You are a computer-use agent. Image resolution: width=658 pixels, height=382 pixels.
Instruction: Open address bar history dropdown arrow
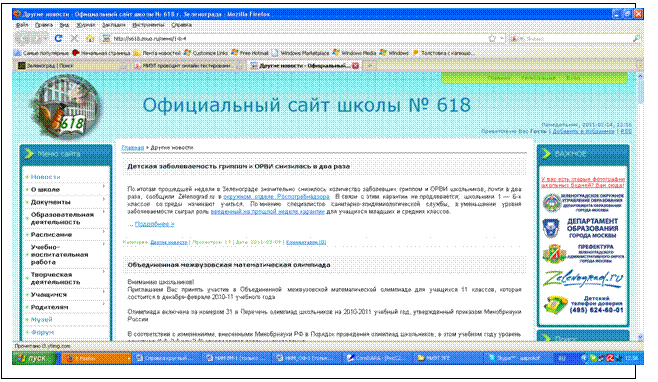501,39
